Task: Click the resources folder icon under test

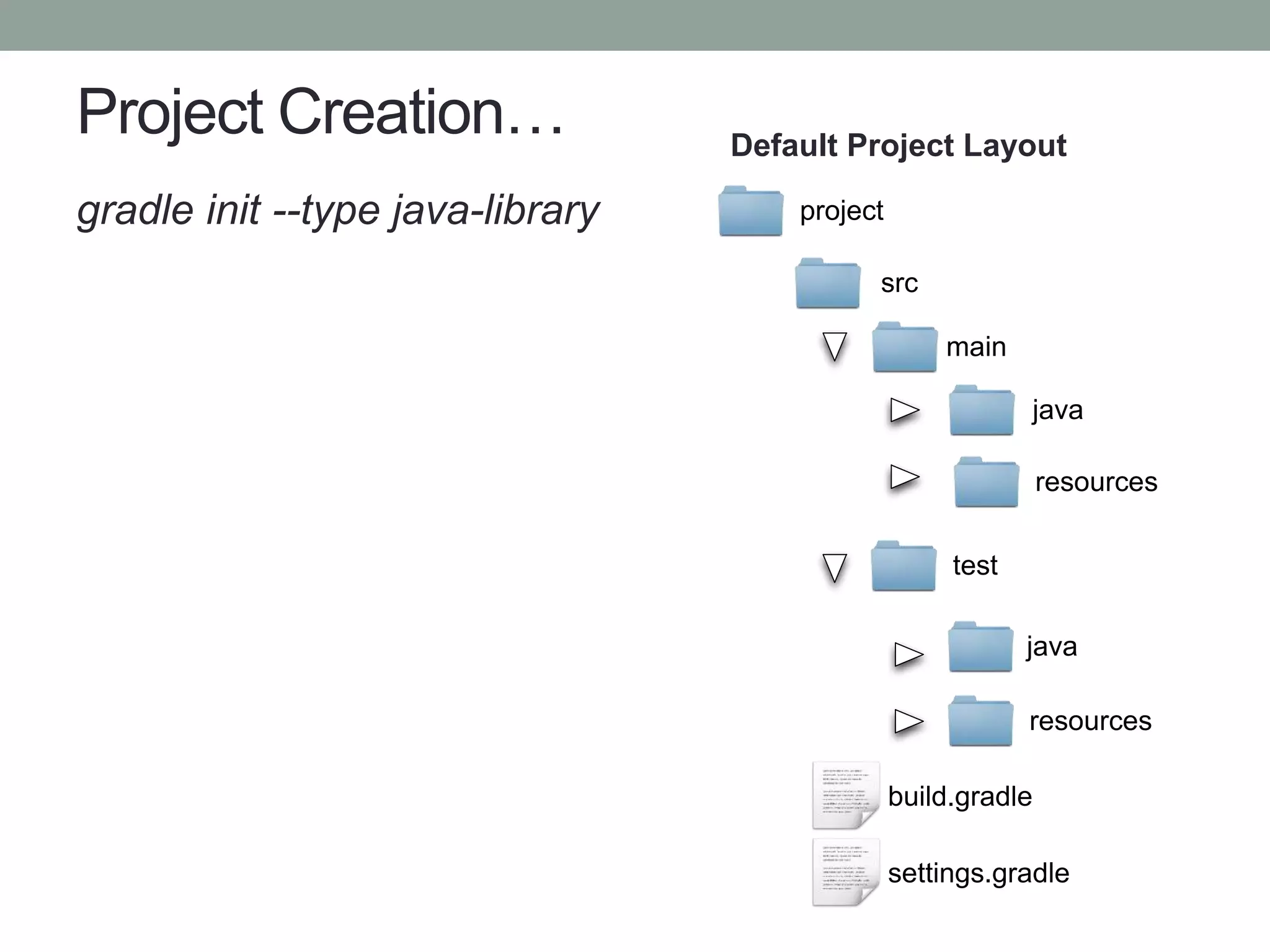Action: 980,721
